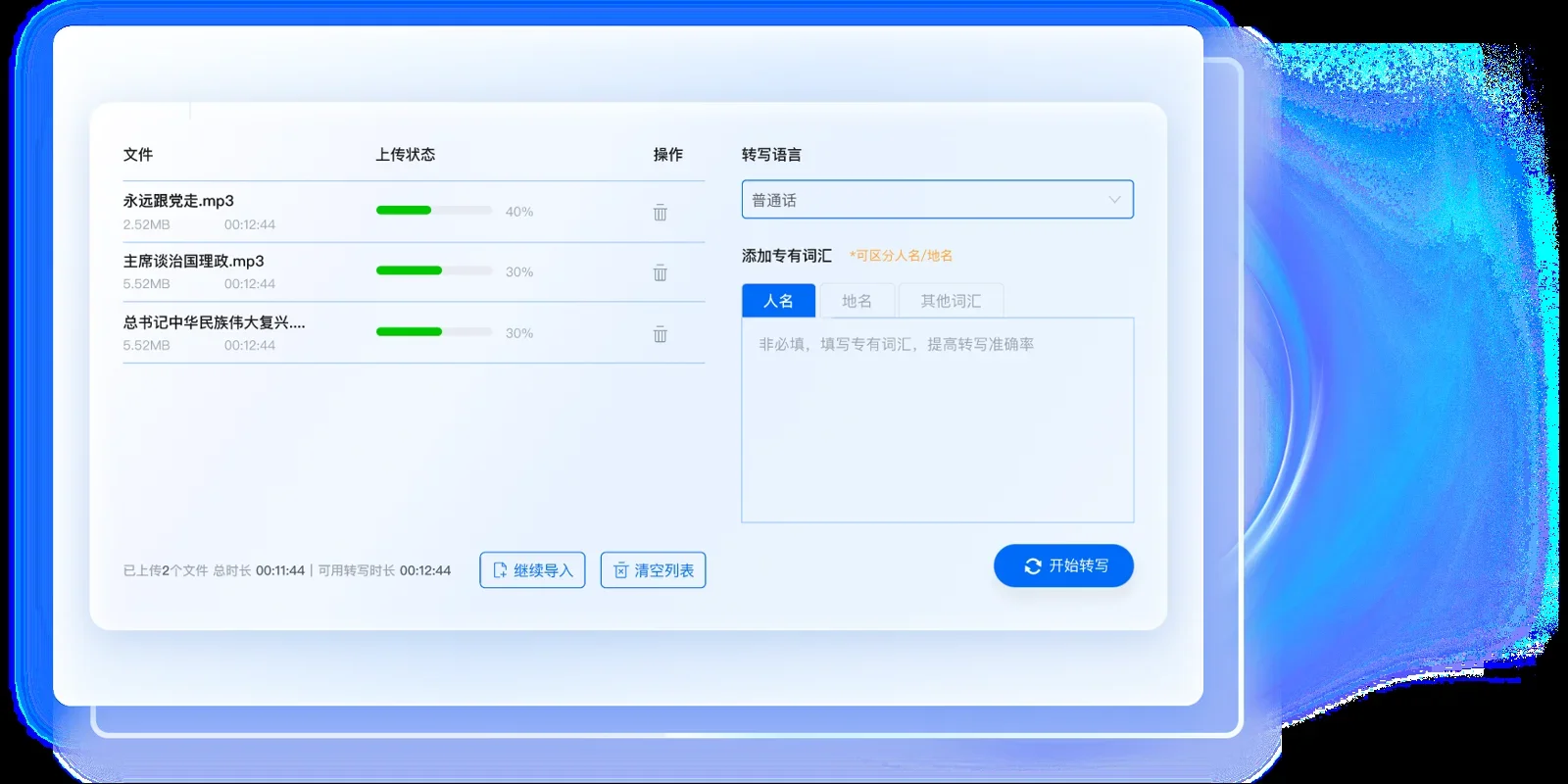Switch to the 其他词汇 tab
The width and height of the screenshot is (1568, 784).
tap(951, 301)
